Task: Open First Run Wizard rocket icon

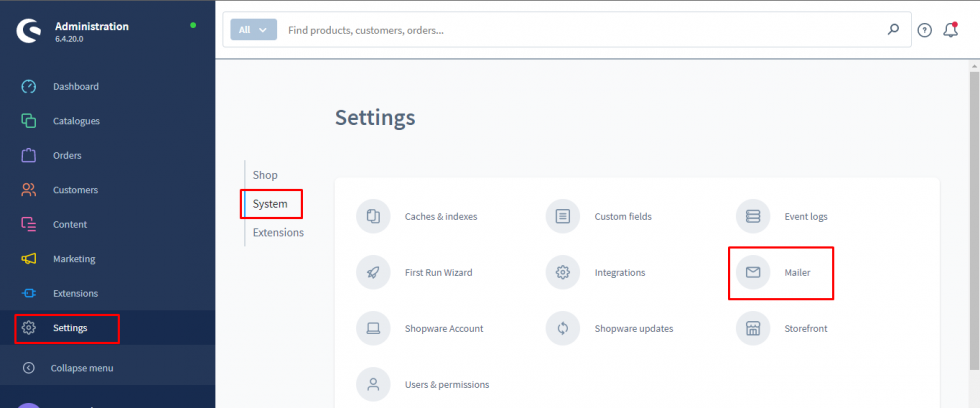Action: point(373,272)
